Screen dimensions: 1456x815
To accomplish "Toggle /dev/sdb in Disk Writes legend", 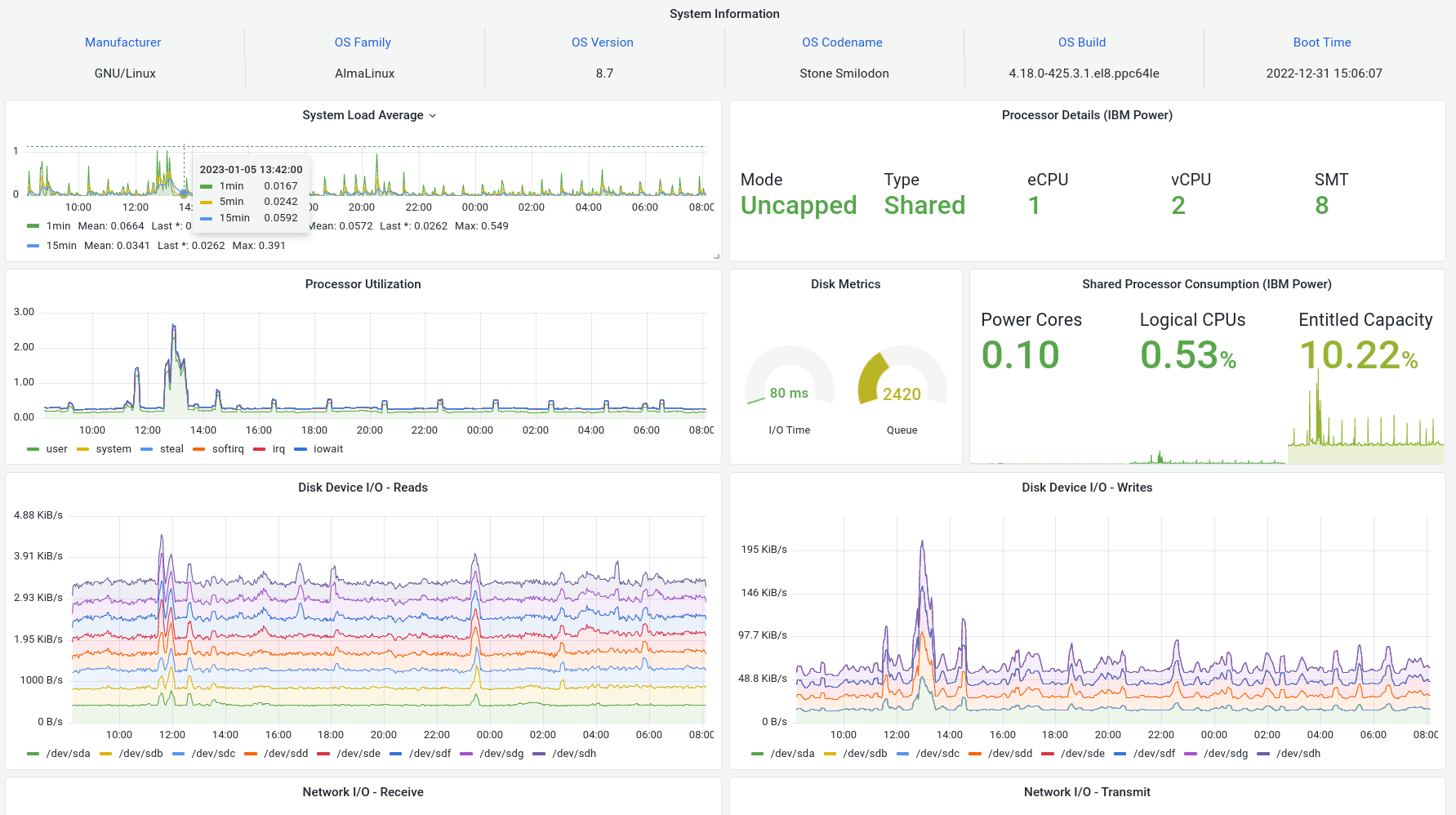I will coord(865,754).
